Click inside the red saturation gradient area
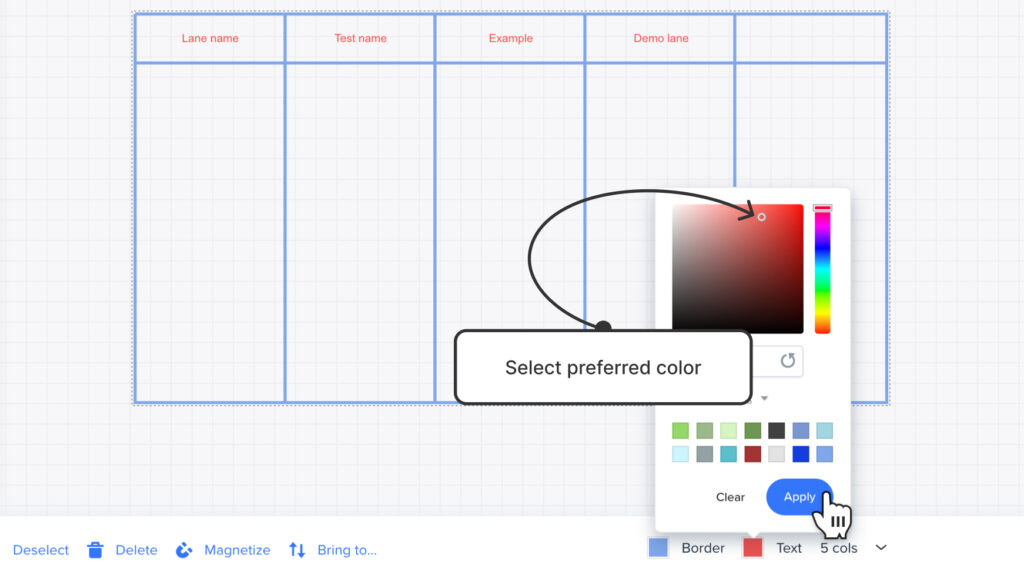 [x=738, y=269]
